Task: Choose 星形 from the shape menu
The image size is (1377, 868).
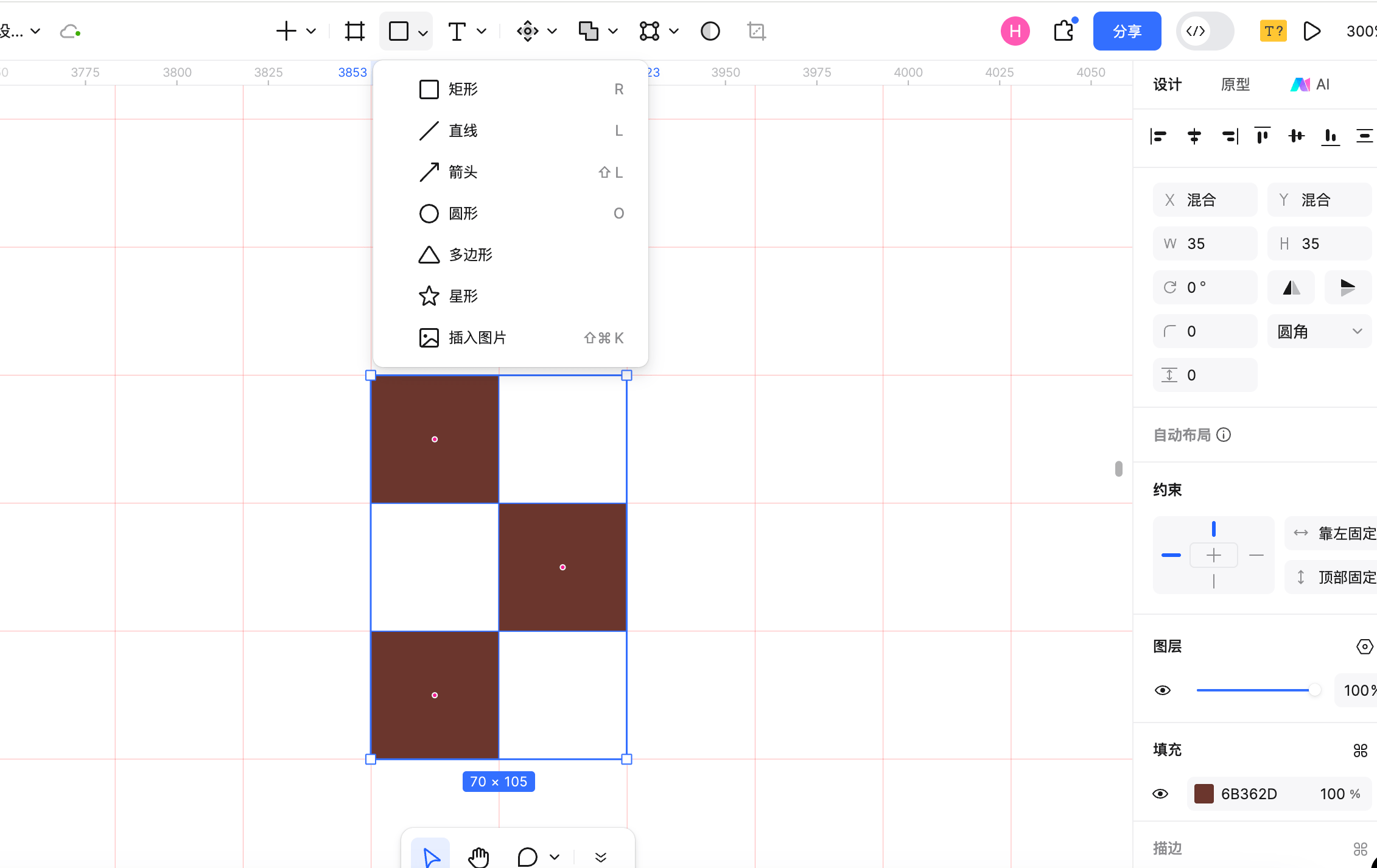Action: 463,296
